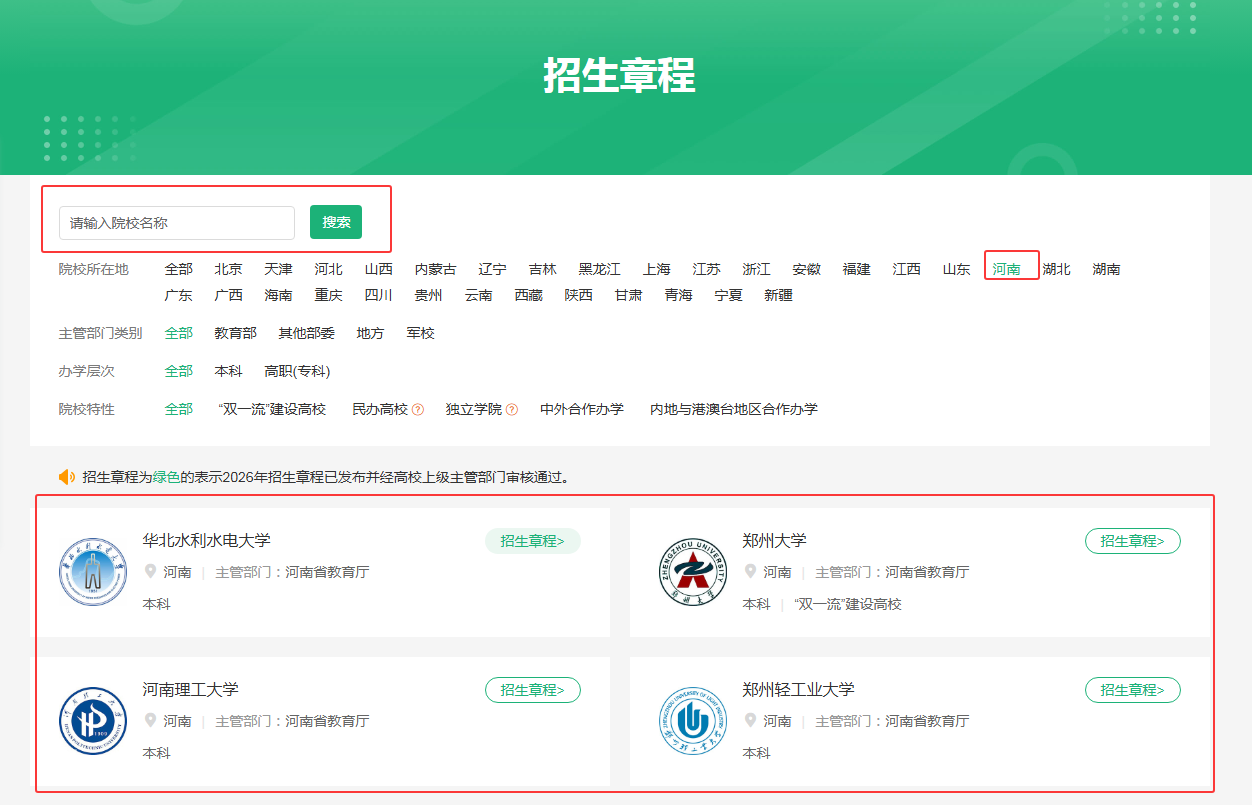
Task: Filter schools by 辽宁
Action: (493, 269)
